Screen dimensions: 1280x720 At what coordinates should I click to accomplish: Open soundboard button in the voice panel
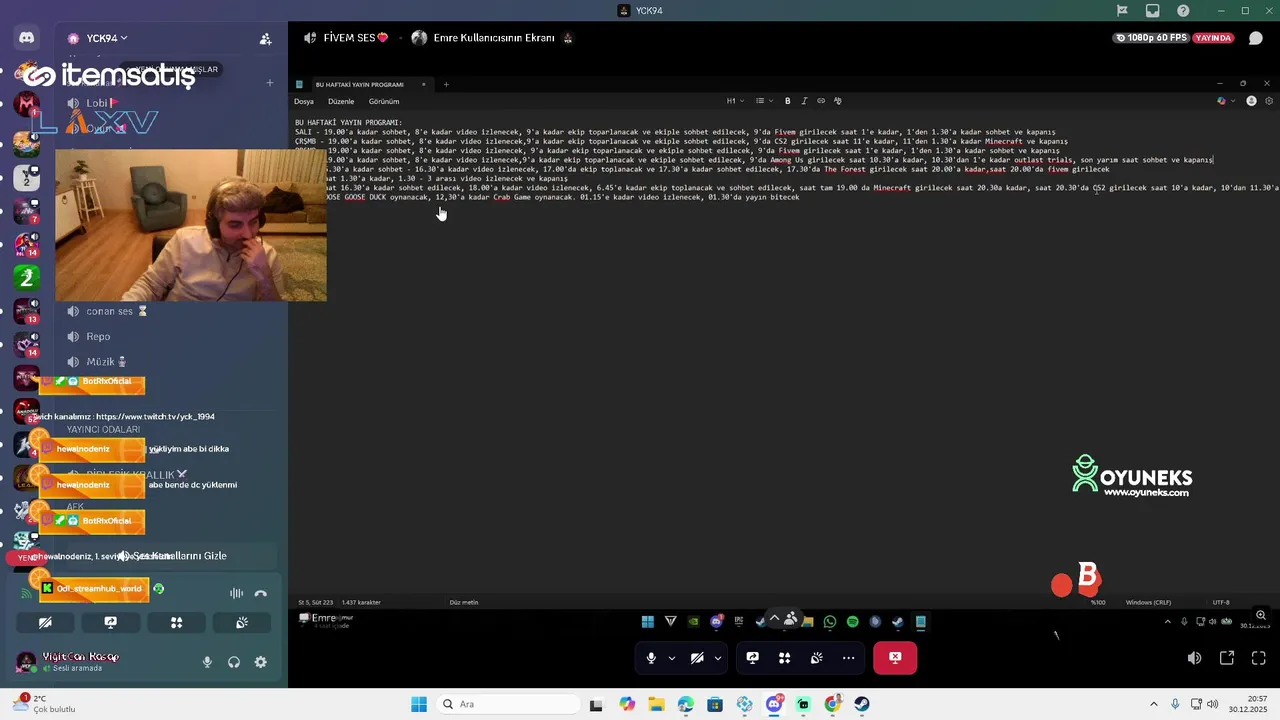242,622
